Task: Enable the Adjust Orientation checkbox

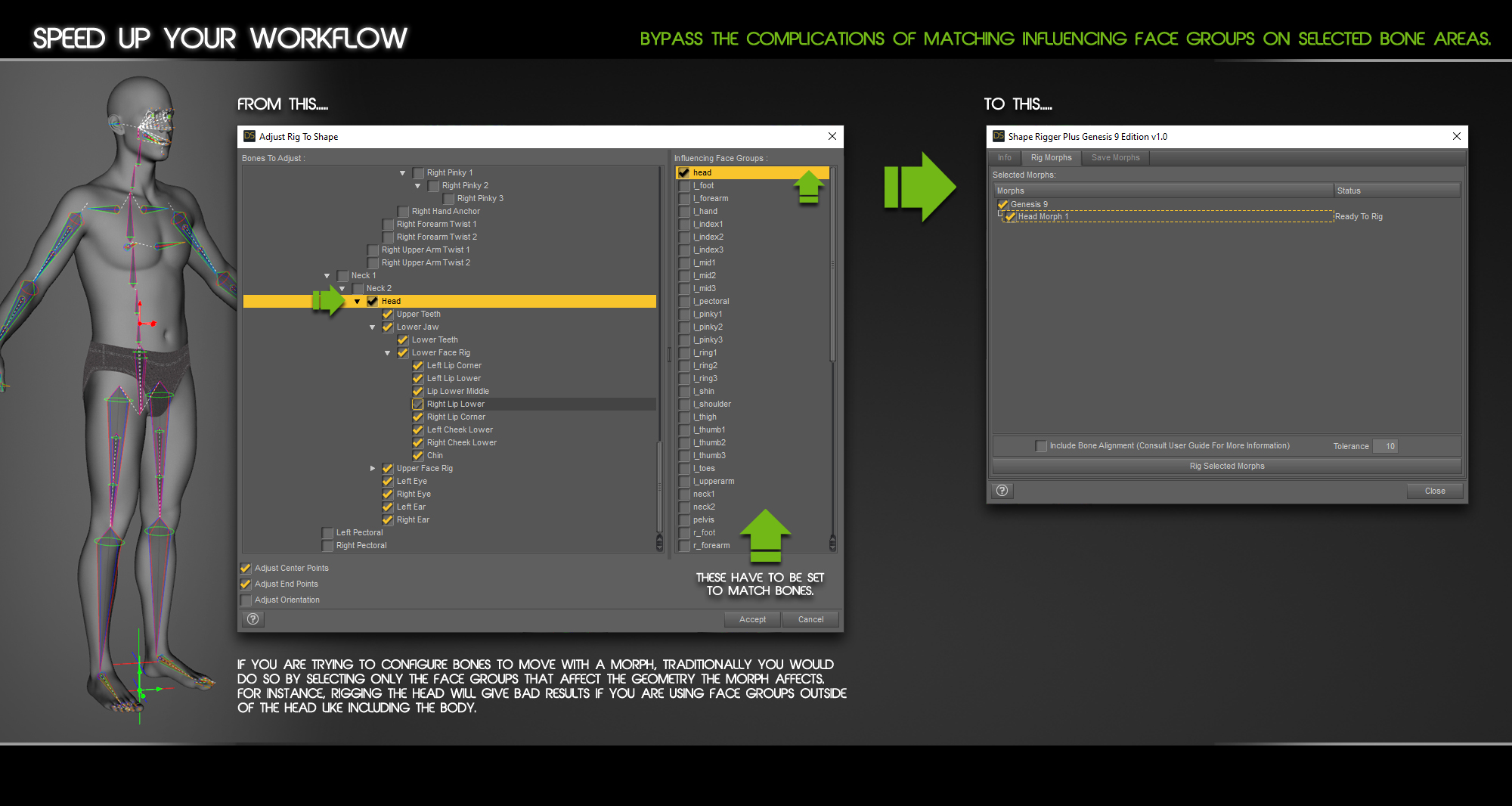Action: point(246,600)
